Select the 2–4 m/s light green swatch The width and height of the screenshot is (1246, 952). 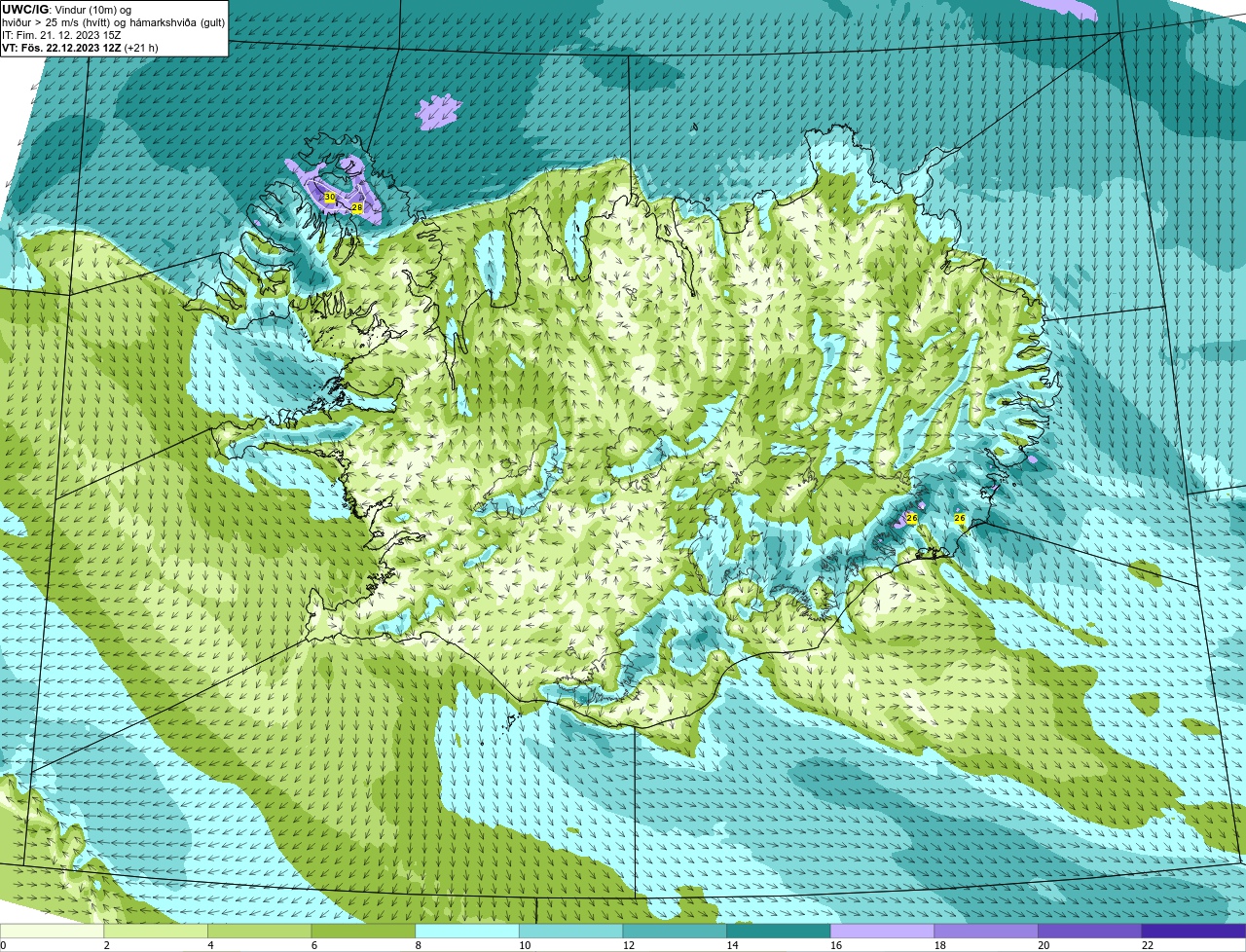[156, 931]
